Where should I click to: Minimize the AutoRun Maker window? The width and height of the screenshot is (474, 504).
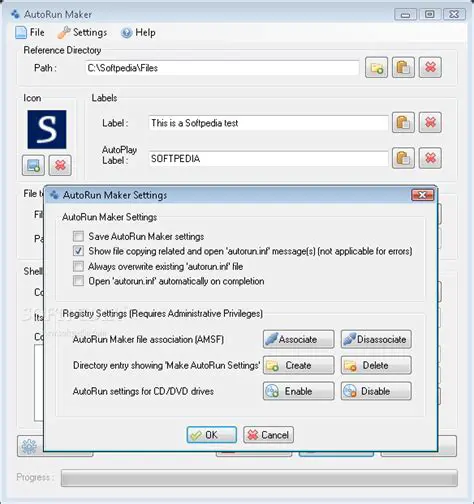[x=405, y=14]
